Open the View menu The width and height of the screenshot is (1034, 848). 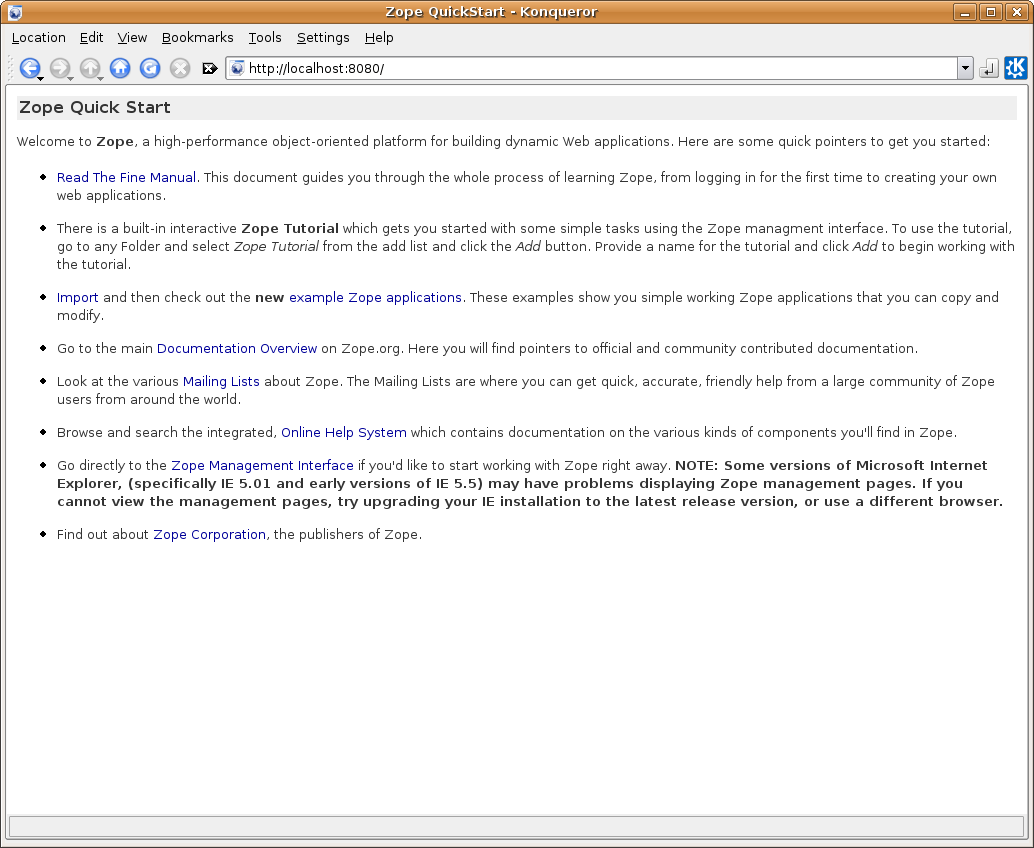pos(132,38)
